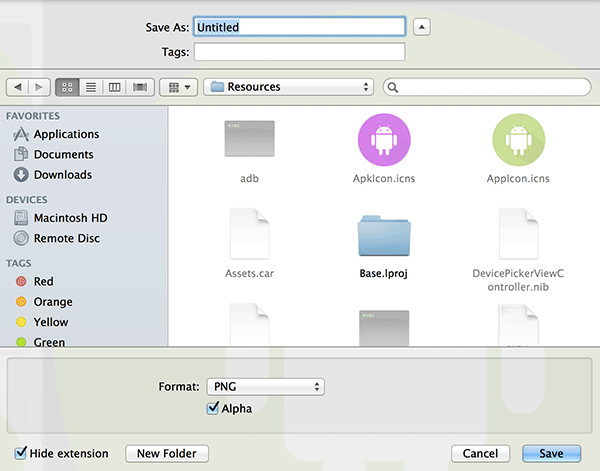Collapse the dialog with the triangle button
Image resolution: width=600 pixels, height=471 pixels.
tap(422, 27)
